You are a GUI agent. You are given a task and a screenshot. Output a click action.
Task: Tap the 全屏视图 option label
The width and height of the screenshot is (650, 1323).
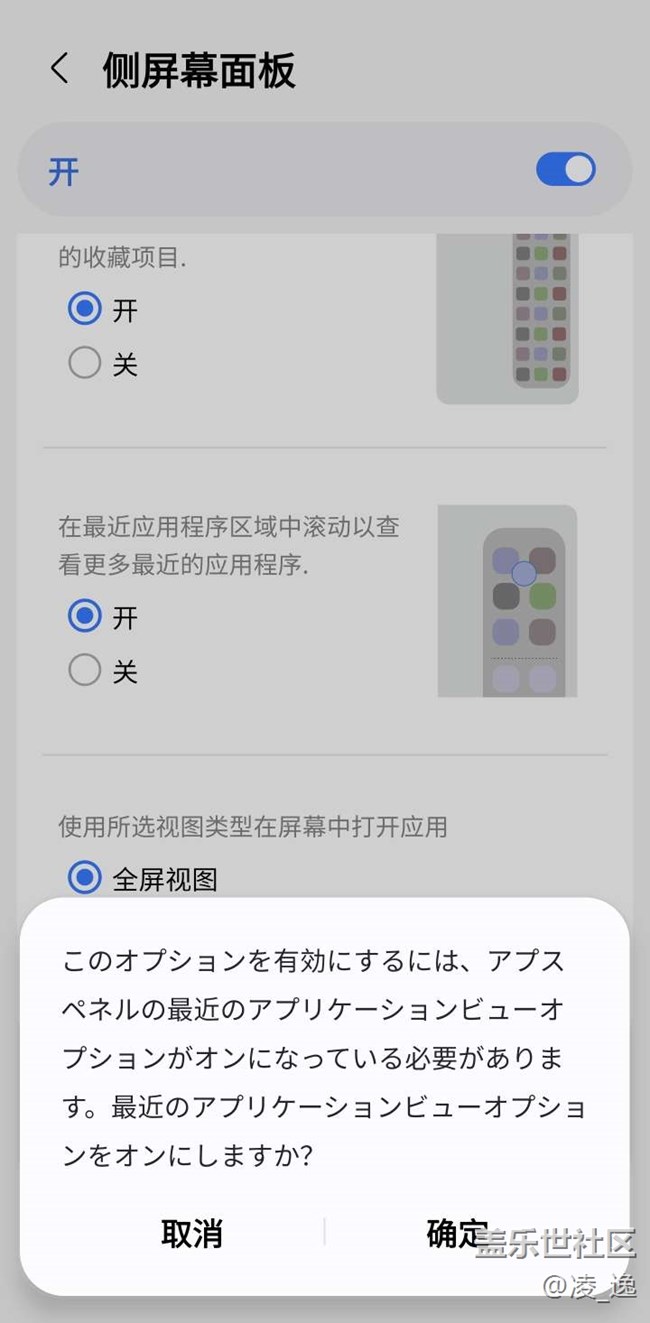[165, 879]
